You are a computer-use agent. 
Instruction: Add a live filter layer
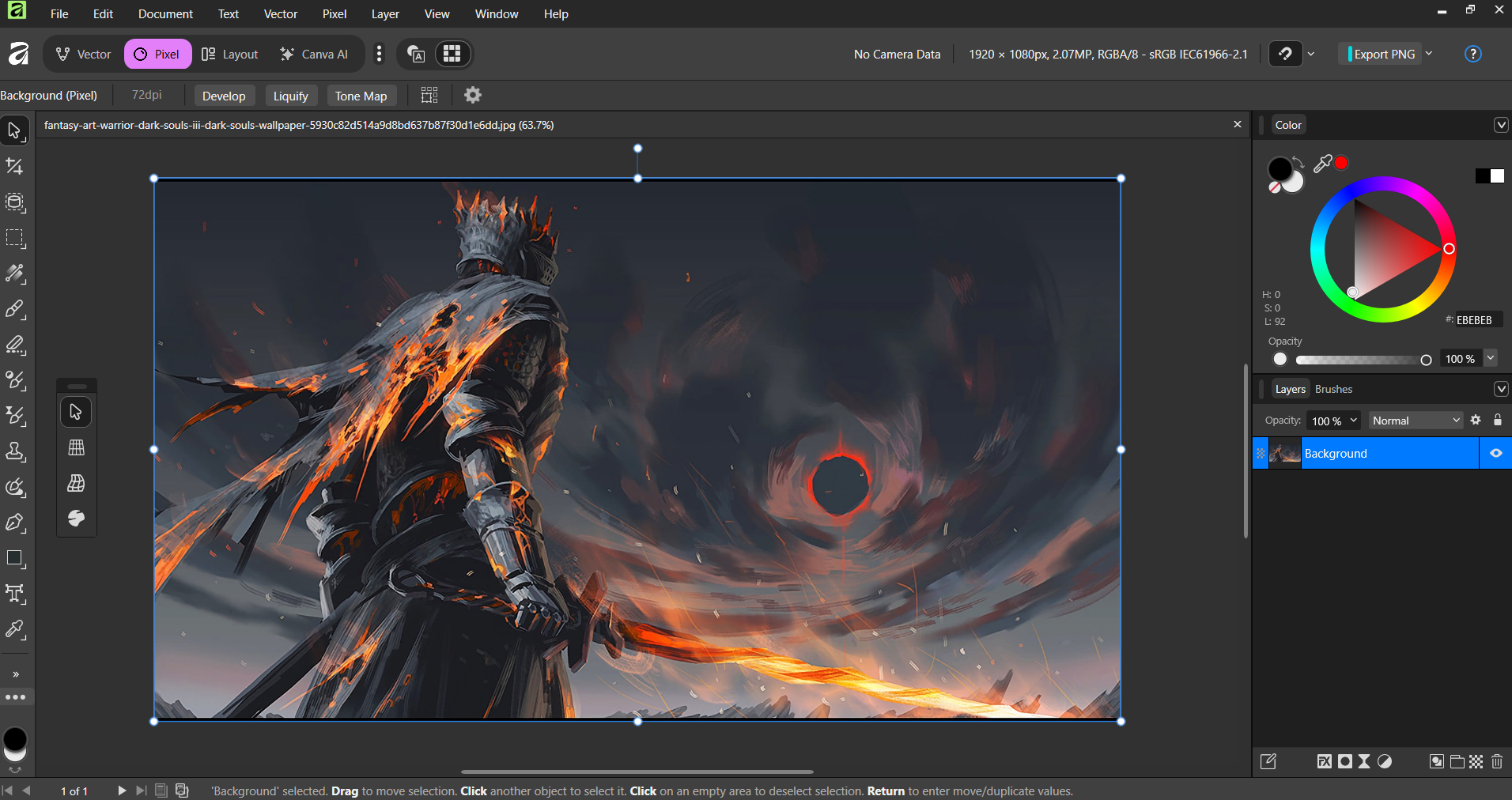1364,761
